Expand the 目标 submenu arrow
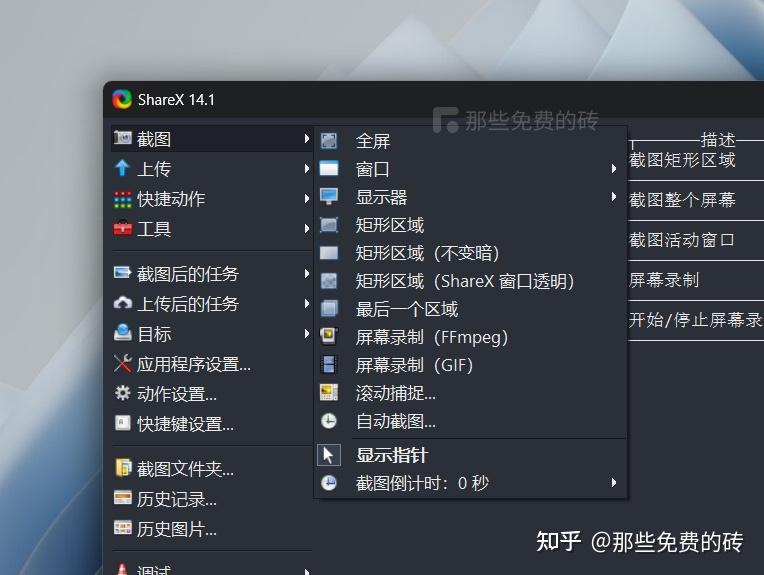The width and height of the screenshot is (764, 575). [306, 334]
